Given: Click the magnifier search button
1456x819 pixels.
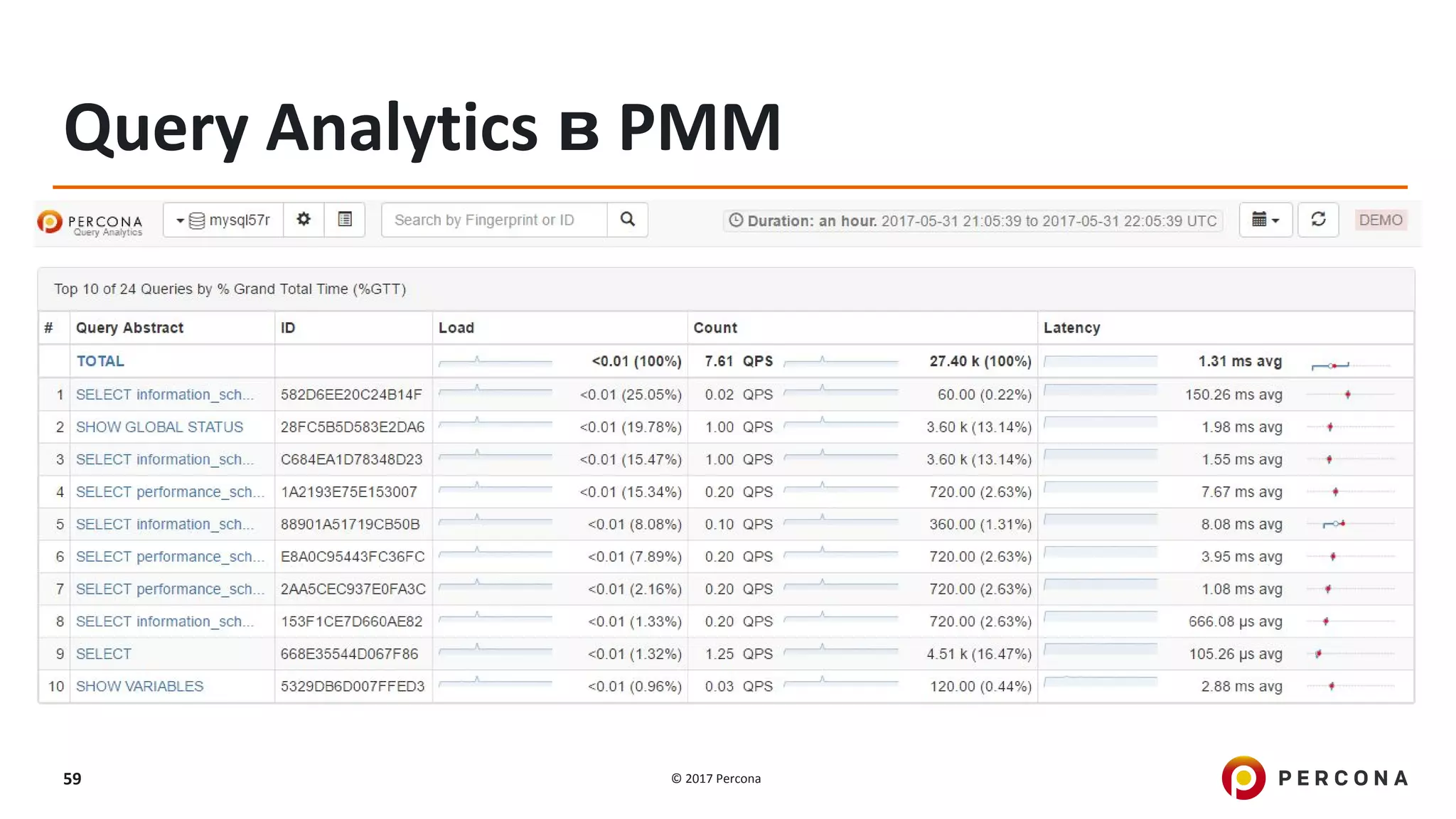Looking at the screenshot, I should click(x=627, y=220).
